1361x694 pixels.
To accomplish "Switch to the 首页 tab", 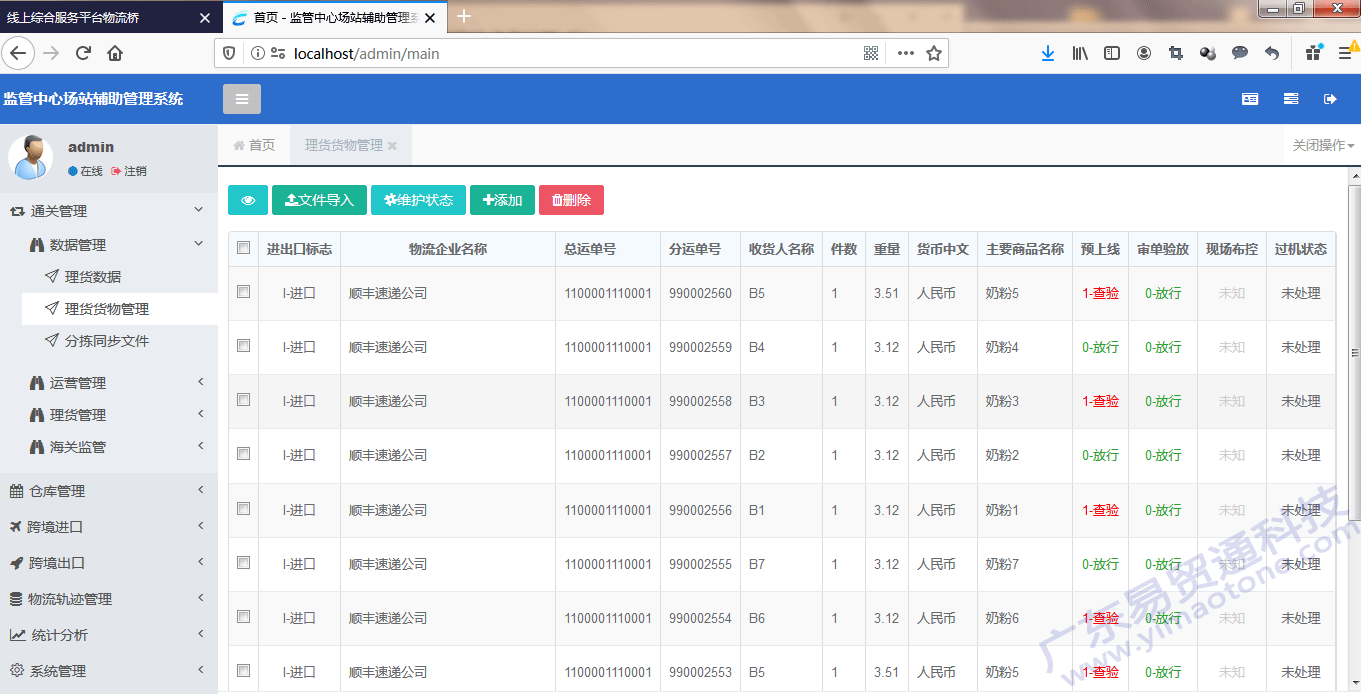I will point(254,146).
